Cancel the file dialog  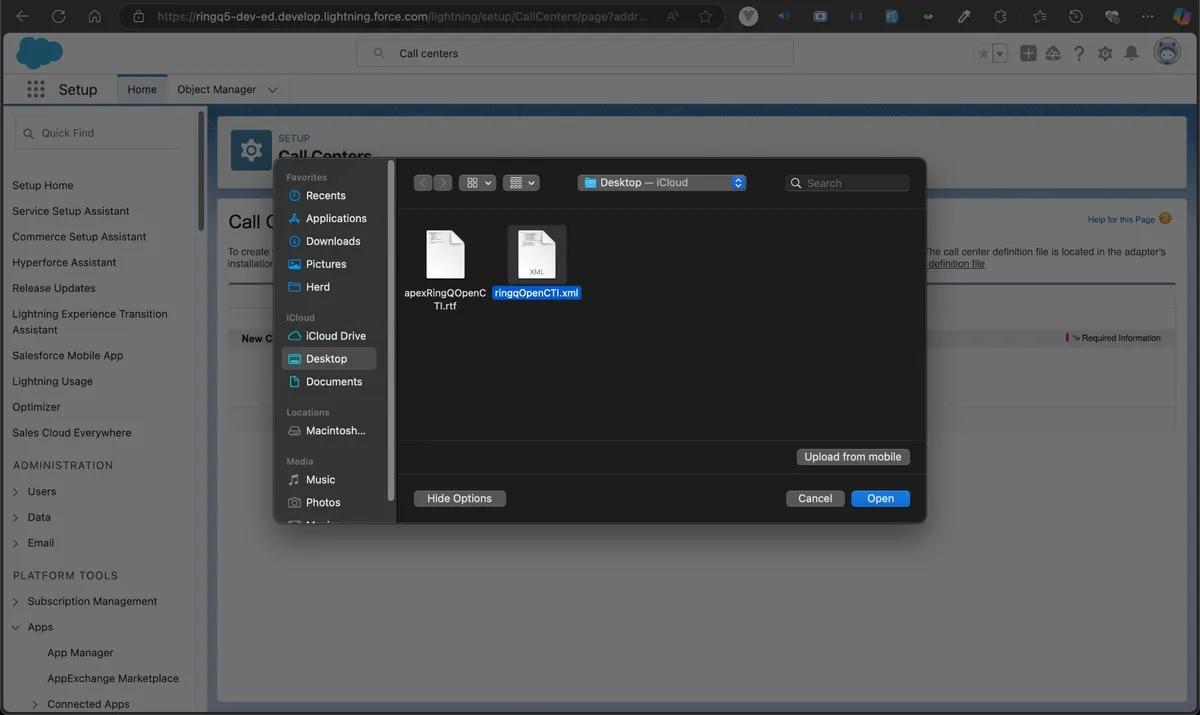pos(815,499)
